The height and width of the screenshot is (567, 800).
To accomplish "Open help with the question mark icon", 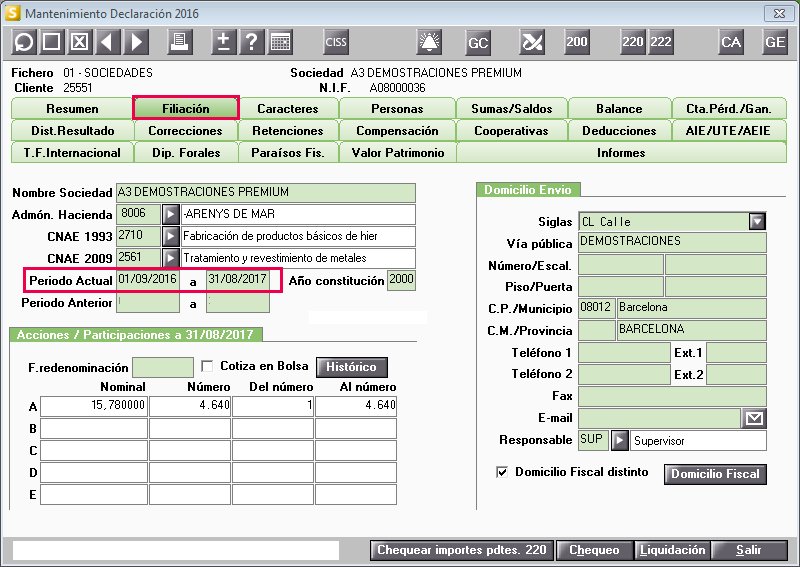I will [x=252, y=42].
